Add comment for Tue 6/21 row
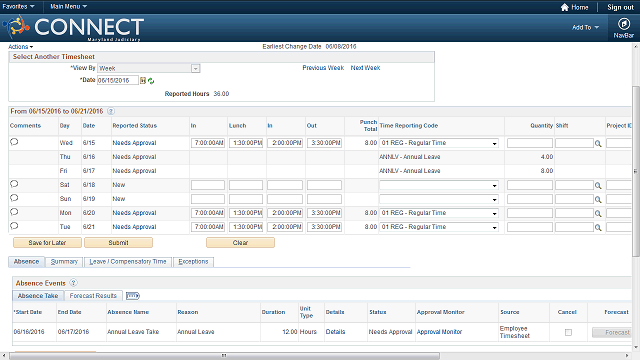Screen dimensions: 640x360 14,226
